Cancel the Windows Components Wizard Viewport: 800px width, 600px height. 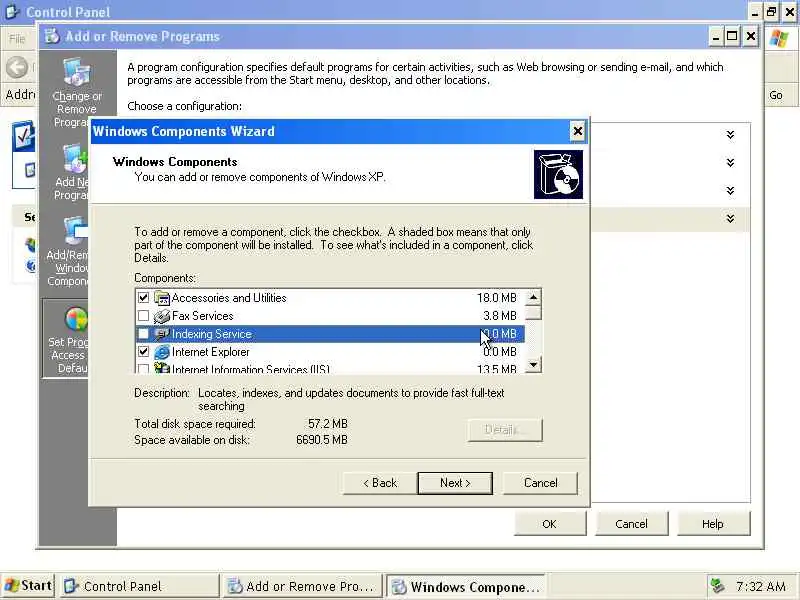pyautogui.click(x=540, y=483)
